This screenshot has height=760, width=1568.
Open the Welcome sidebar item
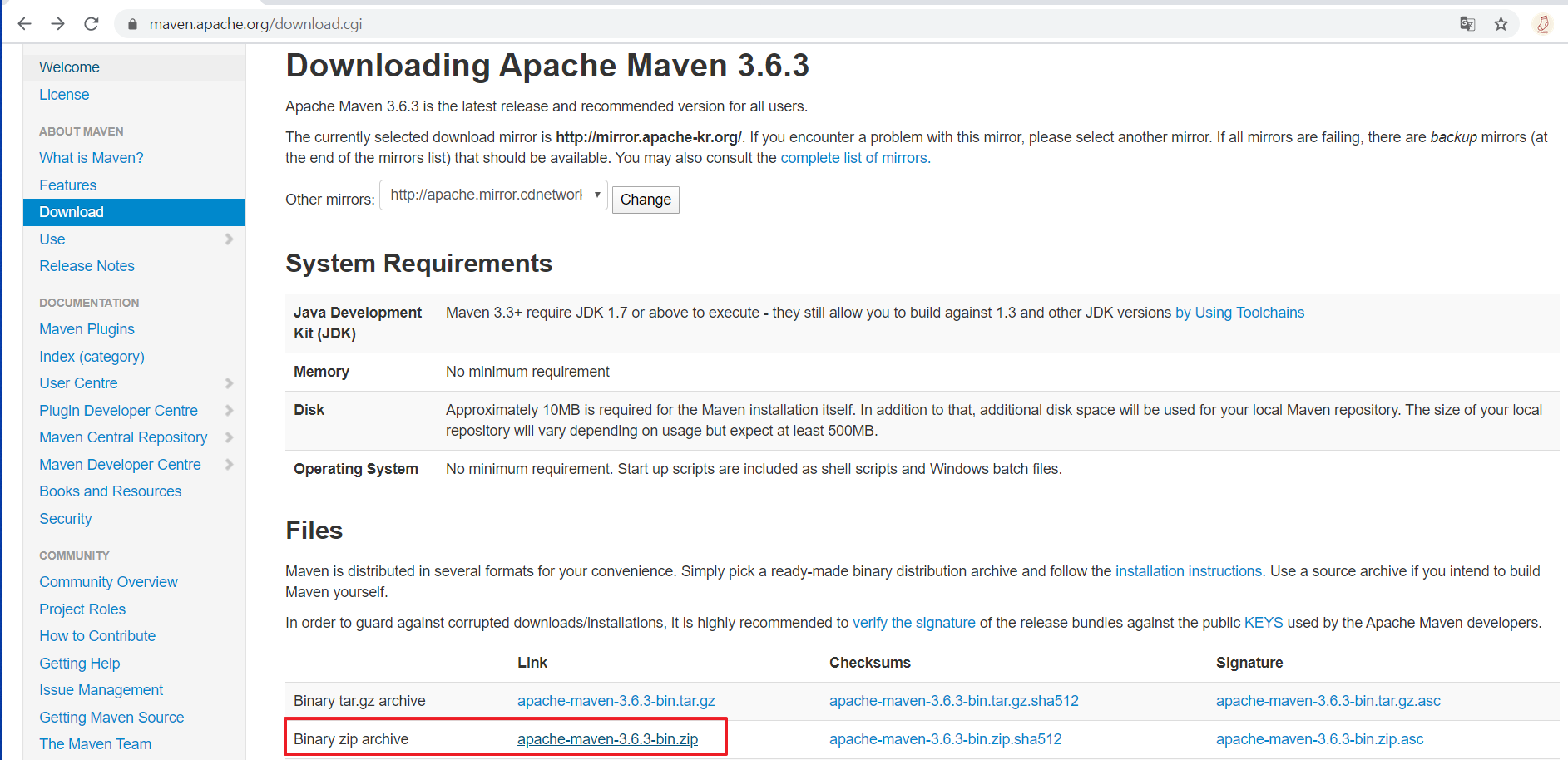point(69,67)
